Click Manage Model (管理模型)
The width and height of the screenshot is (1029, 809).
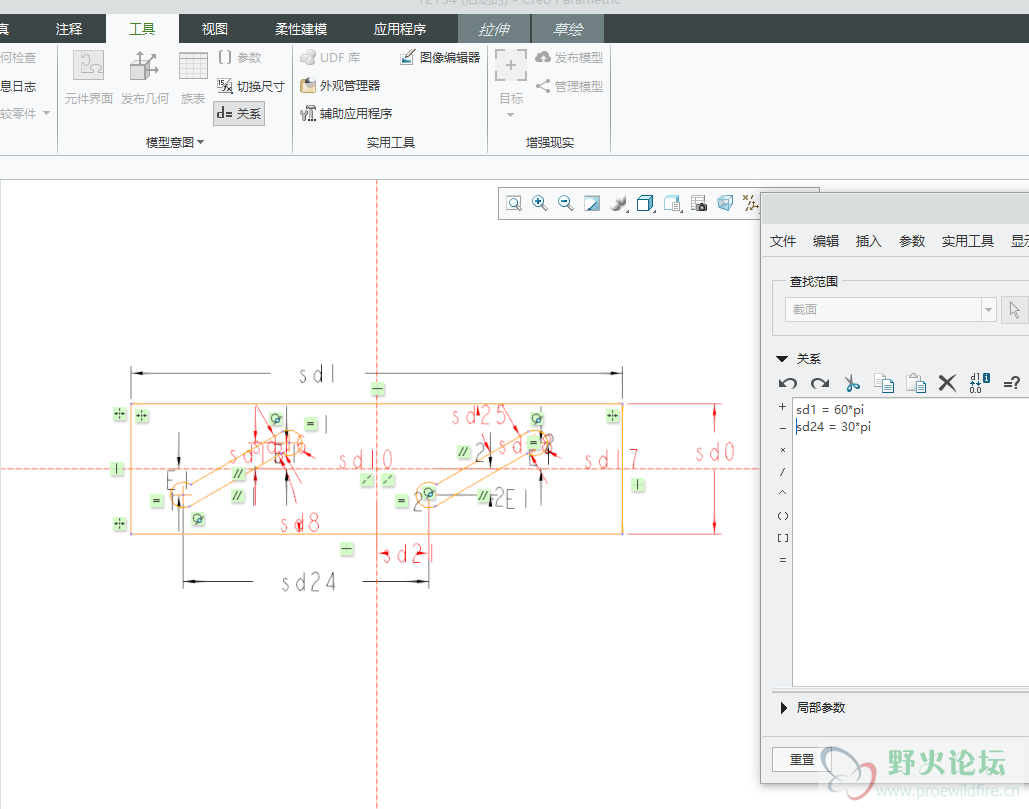[569, 86]
